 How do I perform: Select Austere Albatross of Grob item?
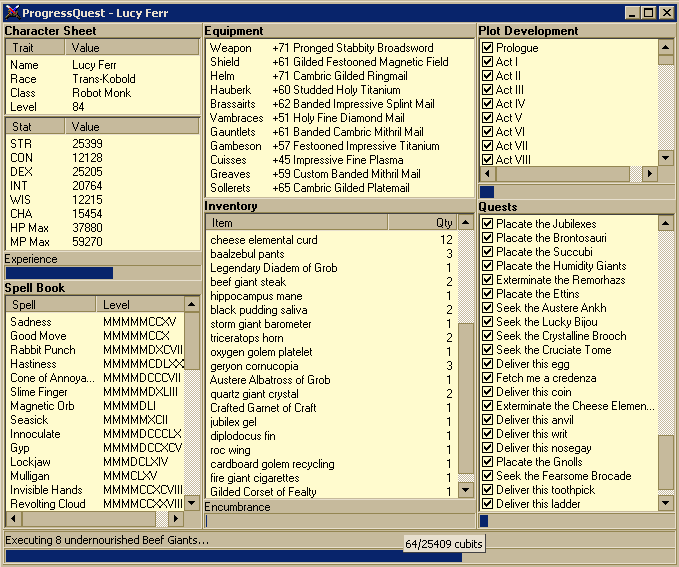pyautogui.click(x=332, y=380)
